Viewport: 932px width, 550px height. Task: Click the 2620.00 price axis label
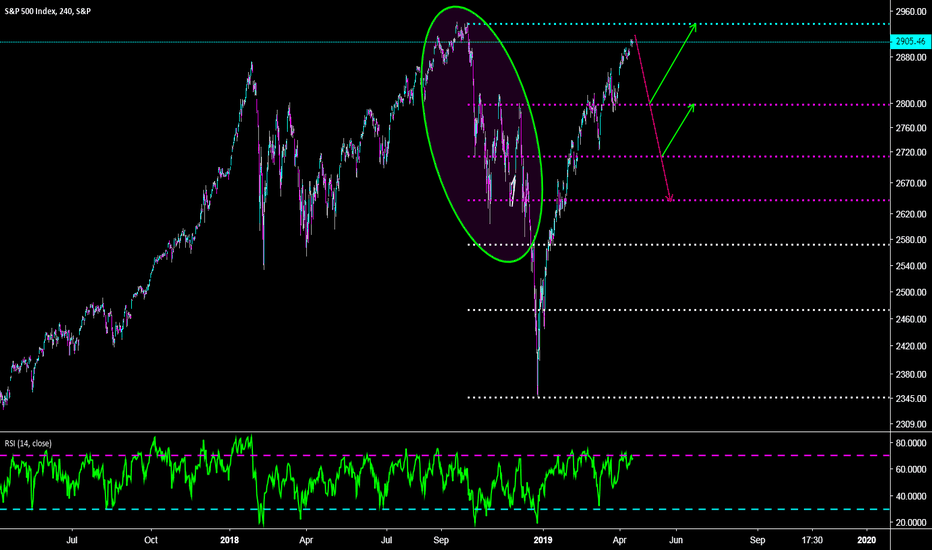[x=911, y=214]
